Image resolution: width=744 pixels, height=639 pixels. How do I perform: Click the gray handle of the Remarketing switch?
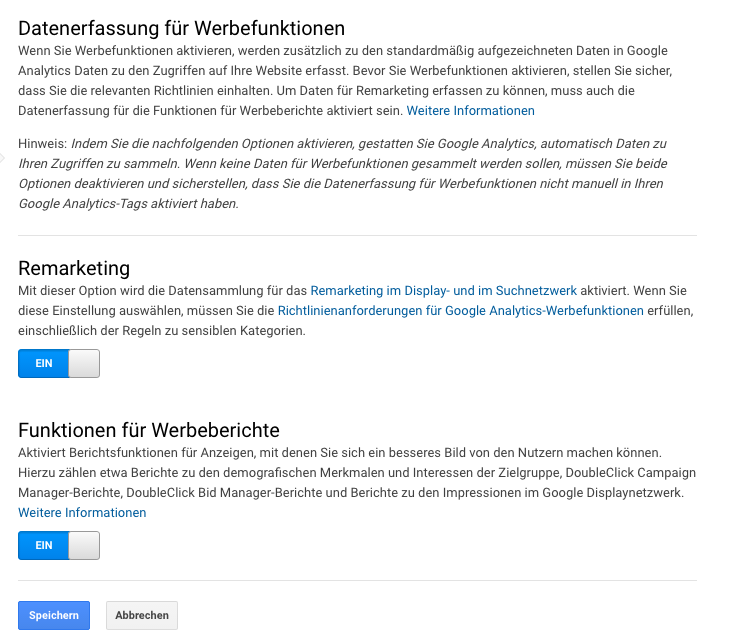pyautogui.click(x=84, y=363)
